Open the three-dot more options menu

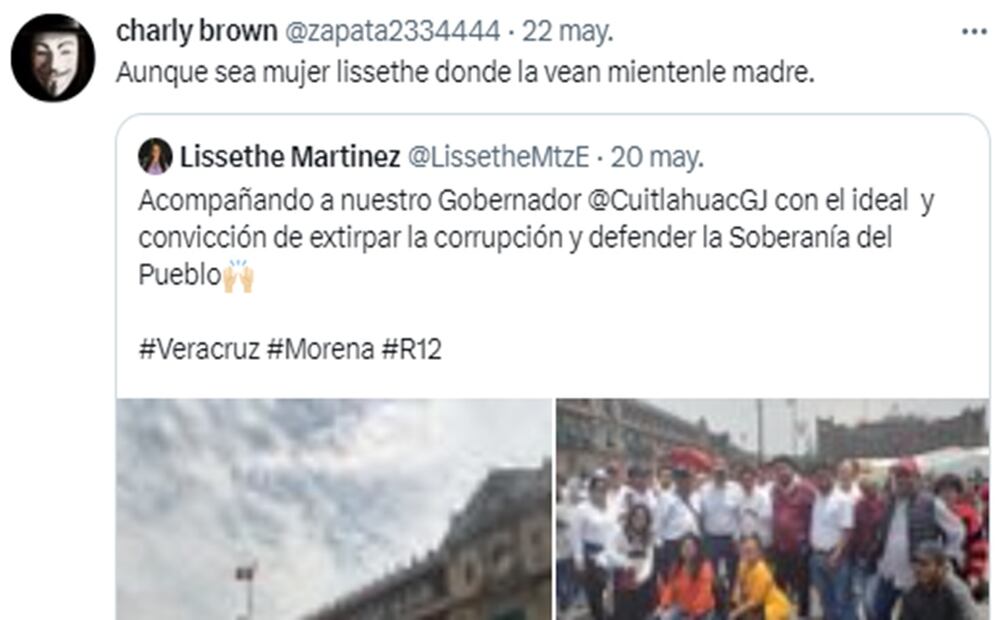974,31
